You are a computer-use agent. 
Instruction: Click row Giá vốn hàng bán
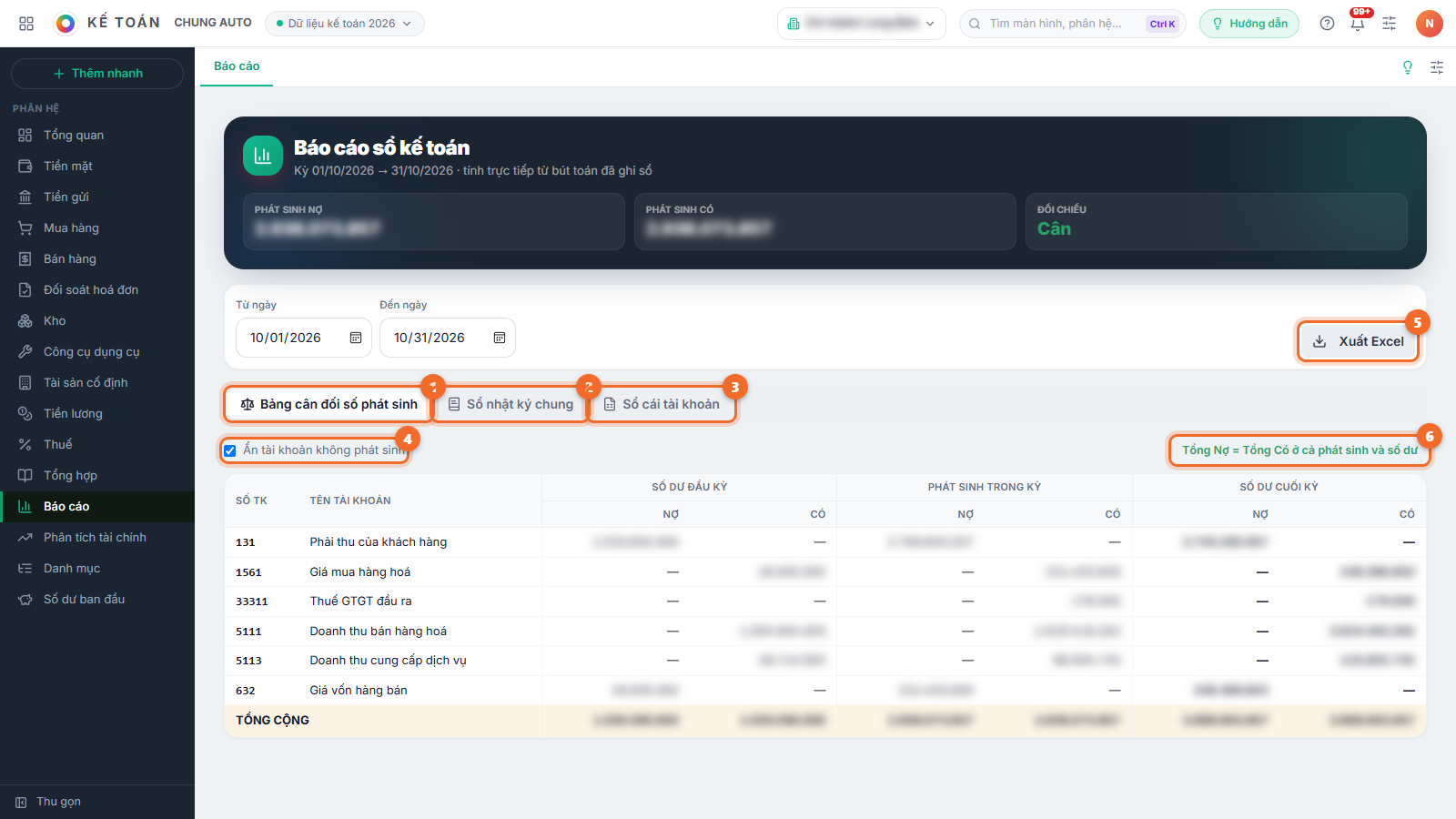[824, 691]
